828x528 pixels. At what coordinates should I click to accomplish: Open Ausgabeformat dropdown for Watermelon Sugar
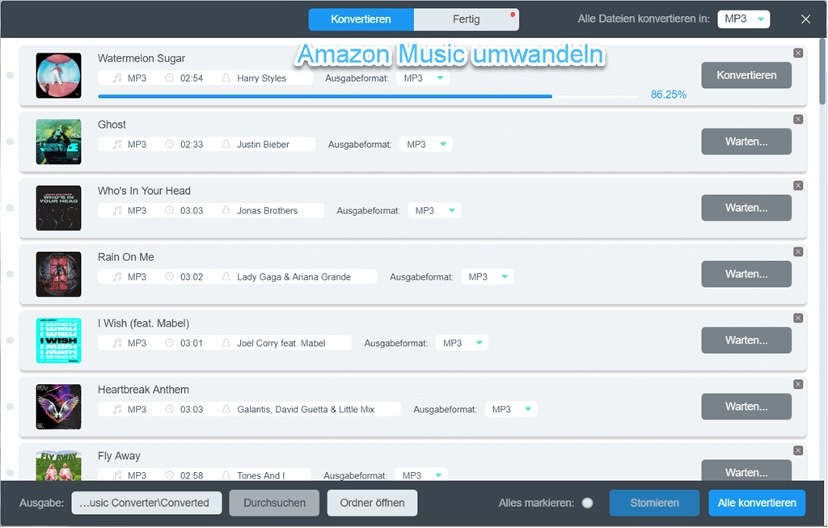click(423, 78)
